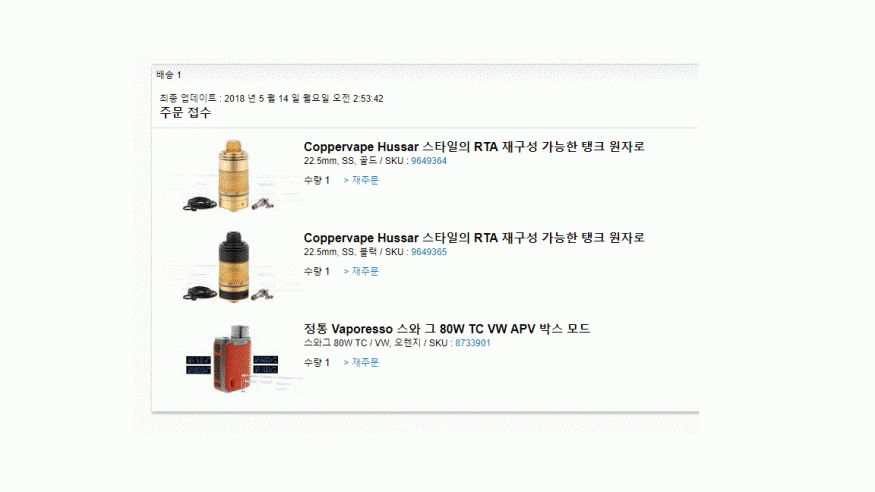Open the Vaporesso 80W TC VW APV title
The height and width of the screenshot is (492, 875).
[x=446, y=329]
